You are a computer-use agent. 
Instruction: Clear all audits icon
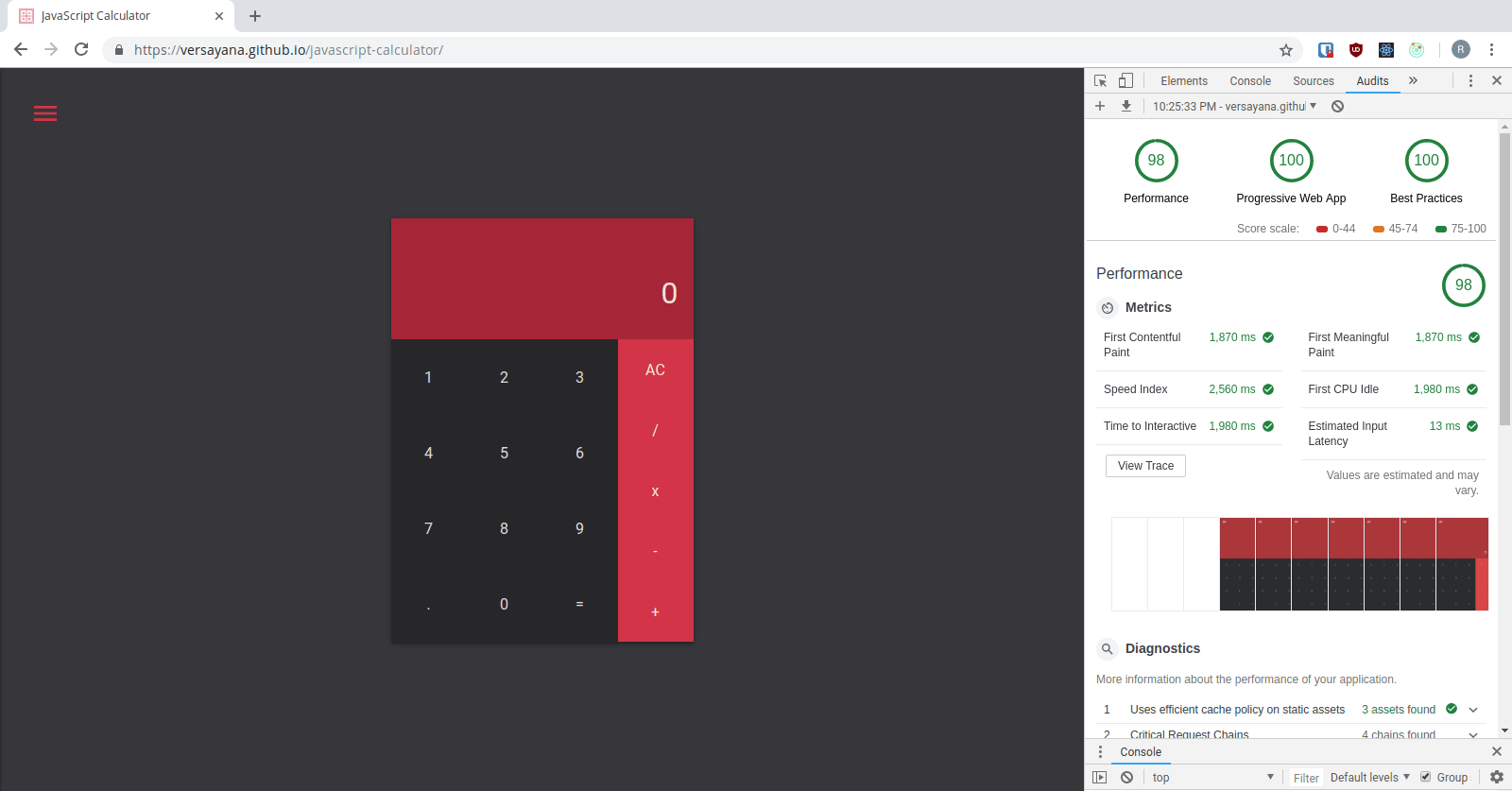(1338, 106)
